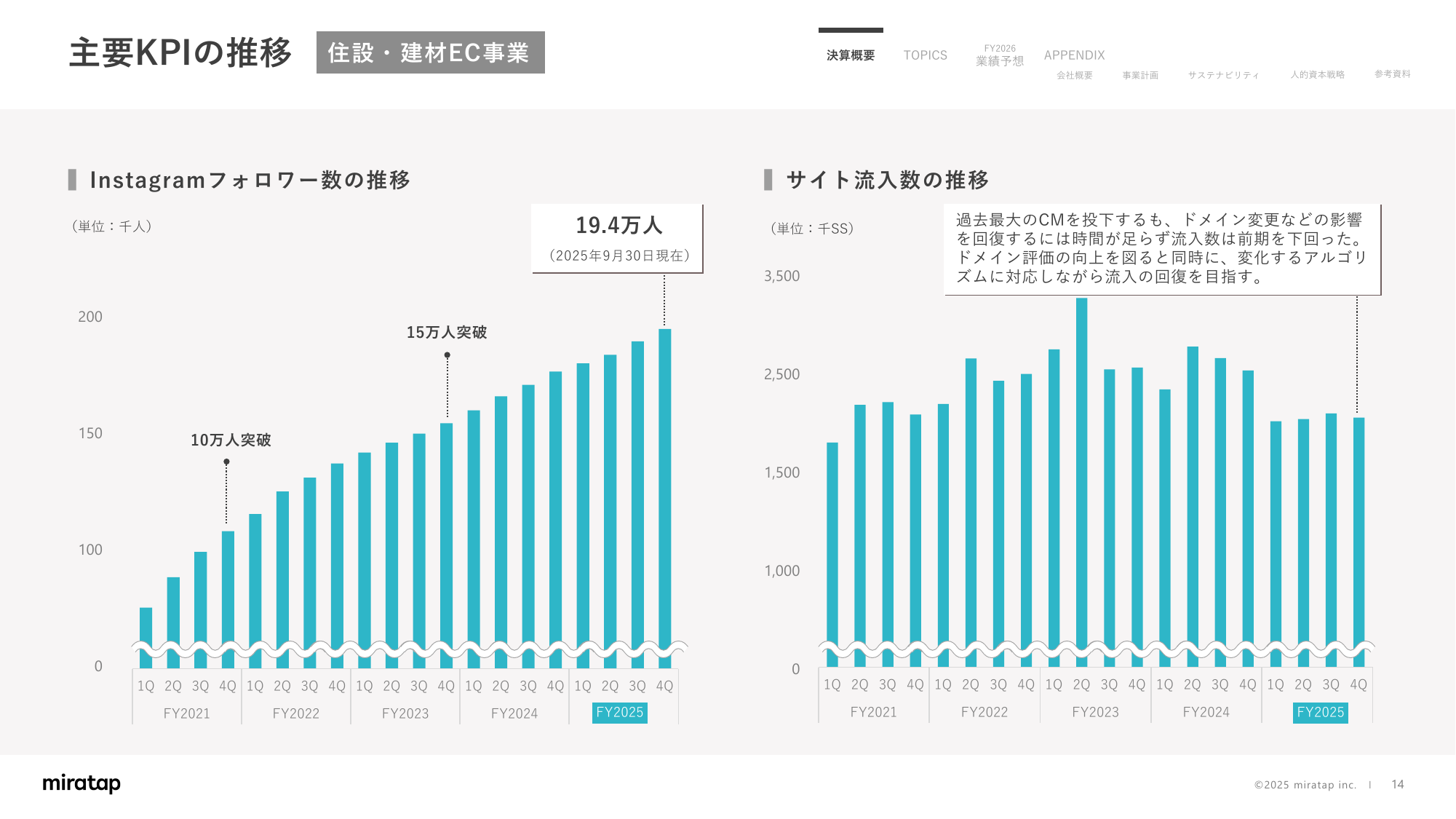Open the 決算概要 navigation tab
The image size is (1456, 819).
tap(850, 55)
